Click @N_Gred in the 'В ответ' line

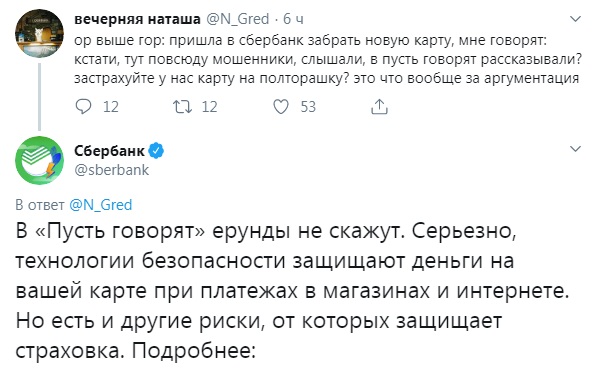coord(101,205)
